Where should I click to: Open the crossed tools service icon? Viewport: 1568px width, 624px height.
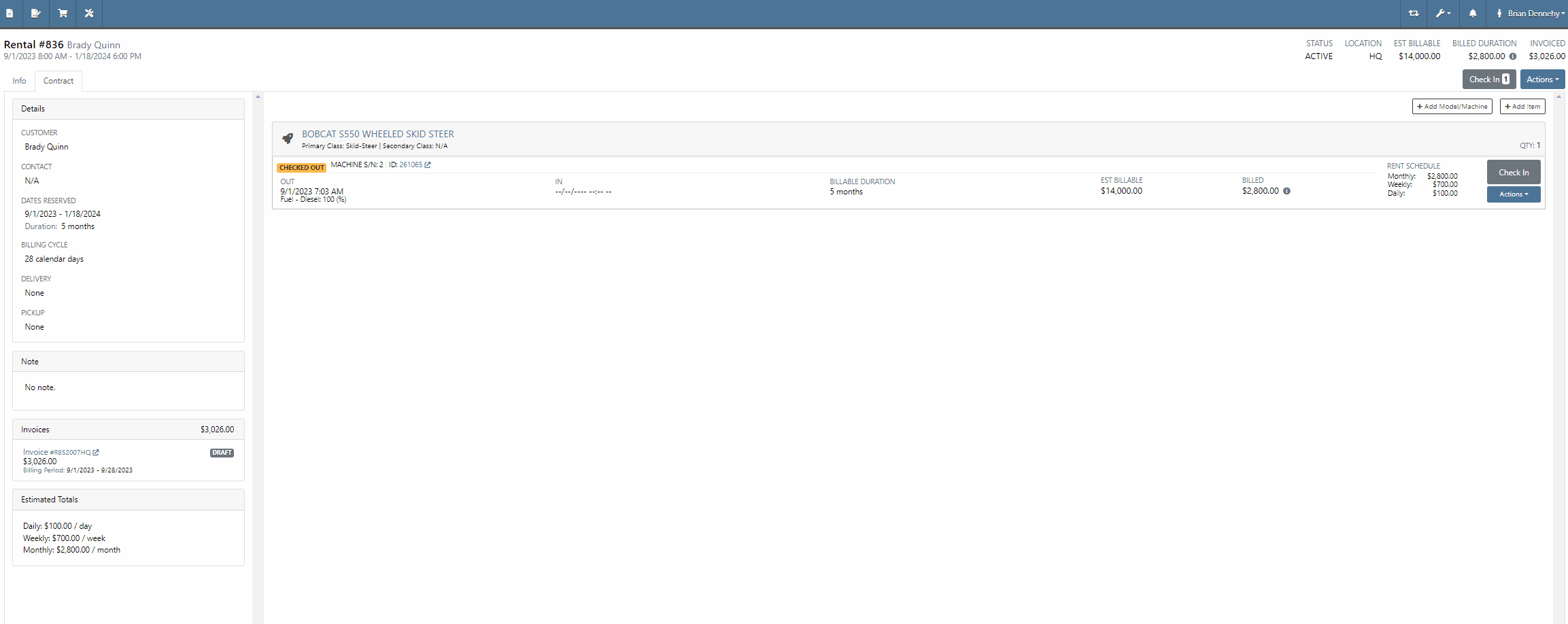point(89,13)
